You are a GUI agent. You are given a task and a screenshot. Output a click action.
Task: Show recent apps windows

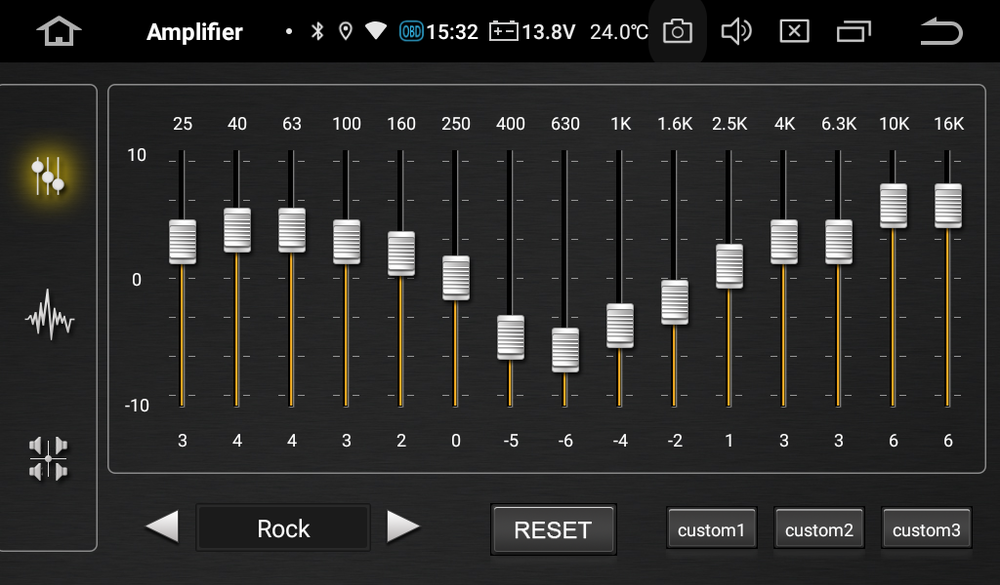[853, 32]
